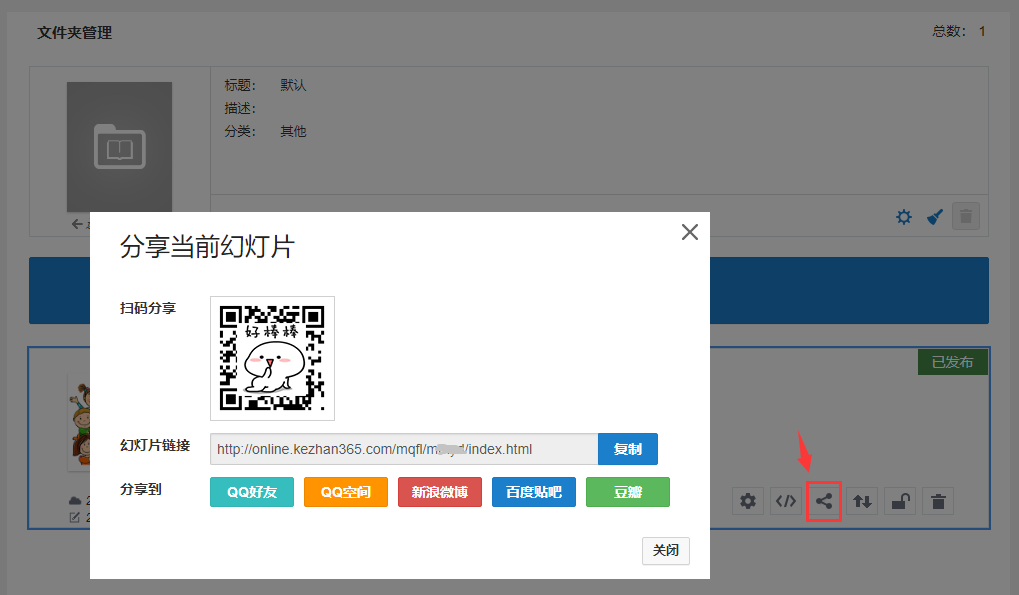This screenshot has width=1019, height=595.
Task: Select the default folder cover thumbnail
Action: tap(120, 147)
